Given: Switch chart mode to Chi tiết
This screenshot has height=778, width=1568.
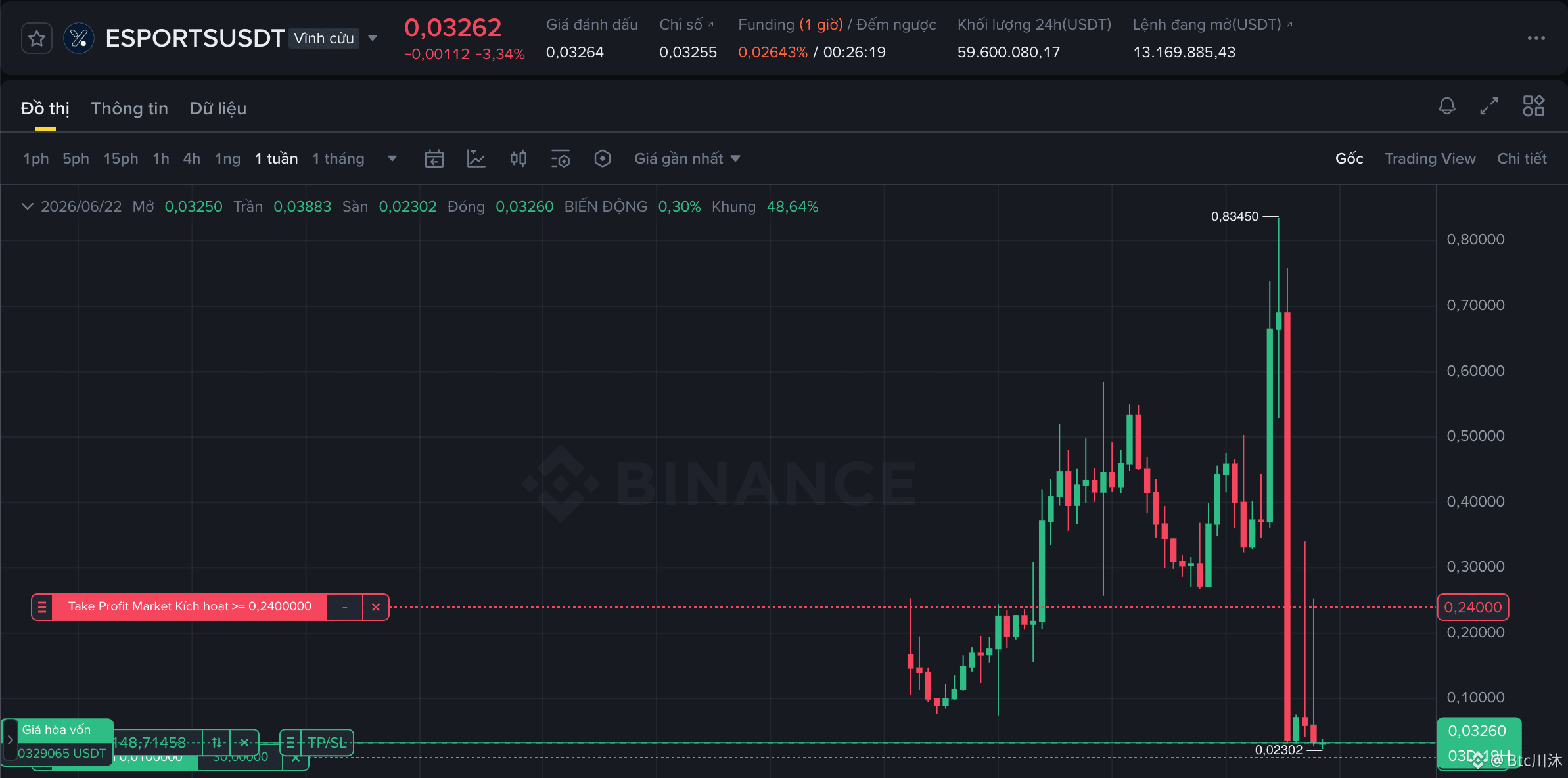Looking at the screenshot, I should point(1521,158).
